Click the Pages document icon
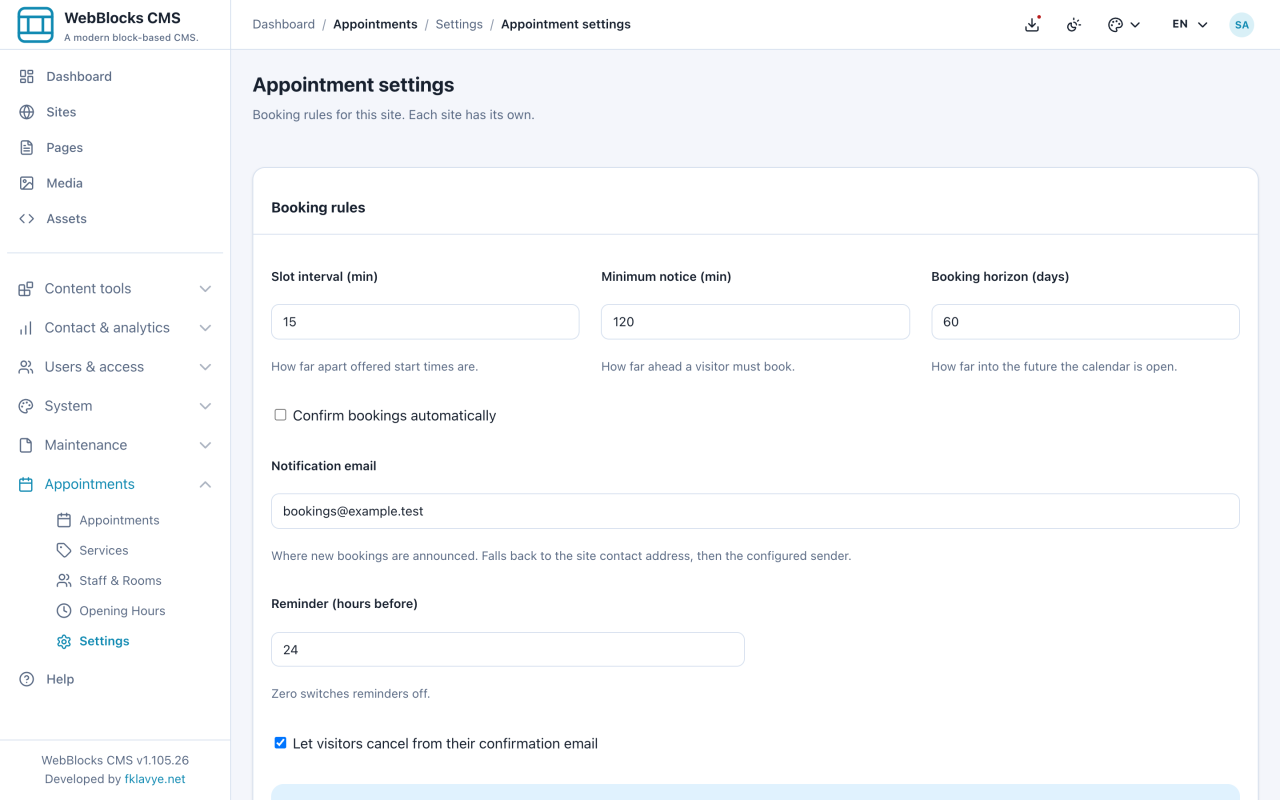 point(27,148)
